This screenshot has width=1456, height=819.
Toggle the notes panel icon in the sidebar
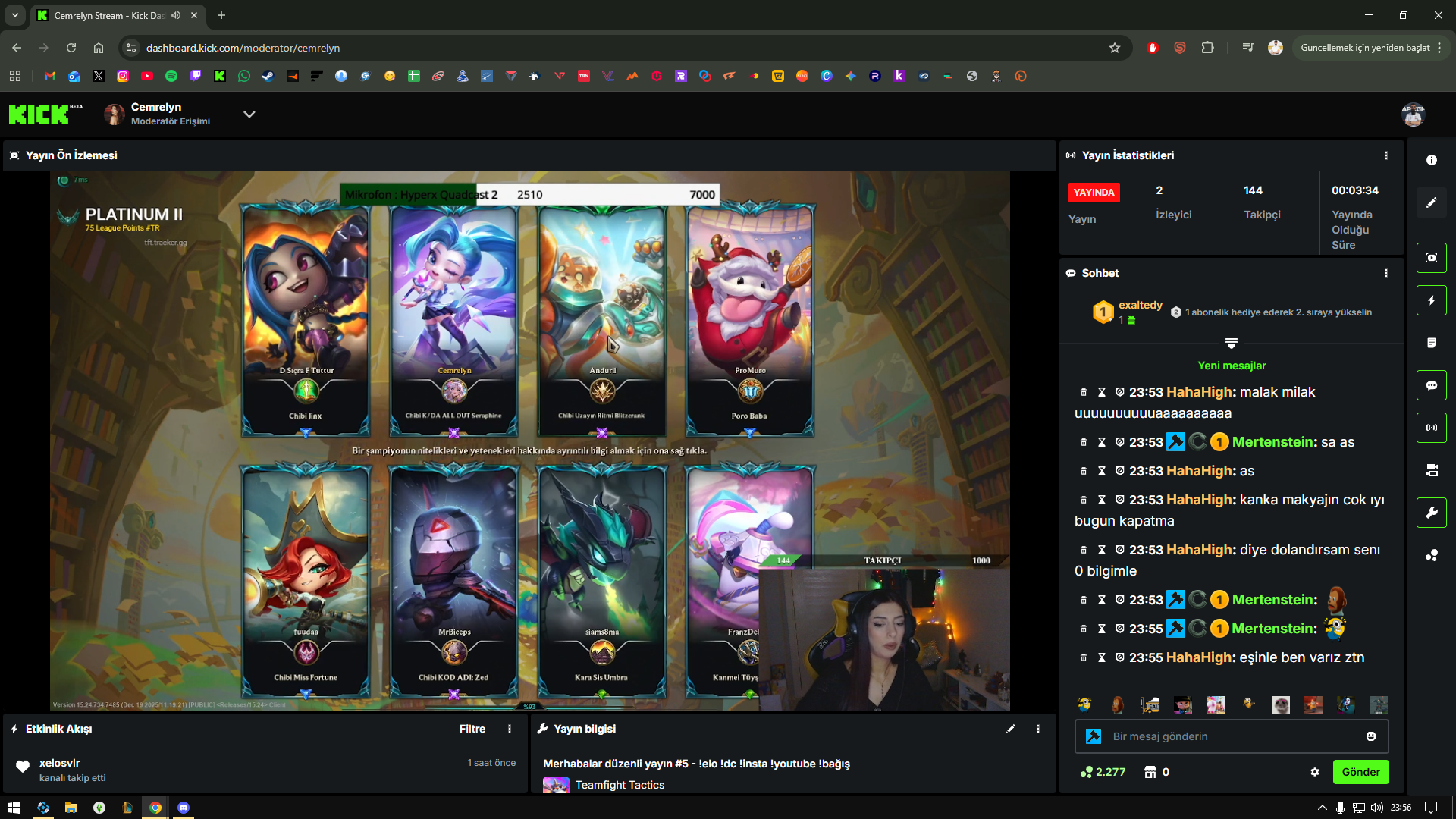(1432, 343)
